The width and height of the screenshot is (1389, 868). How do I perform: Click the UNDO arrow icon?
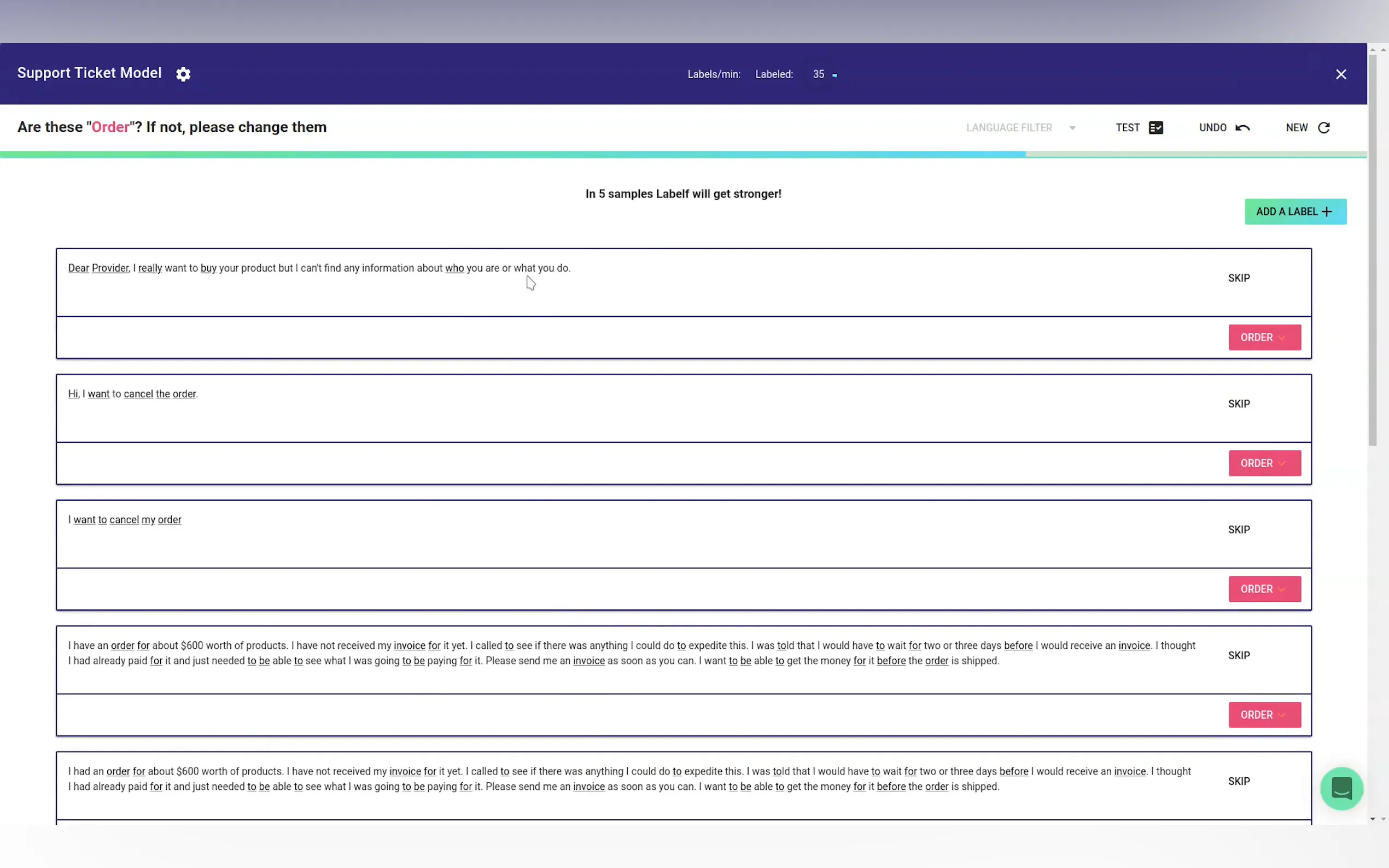point(1242,127)
